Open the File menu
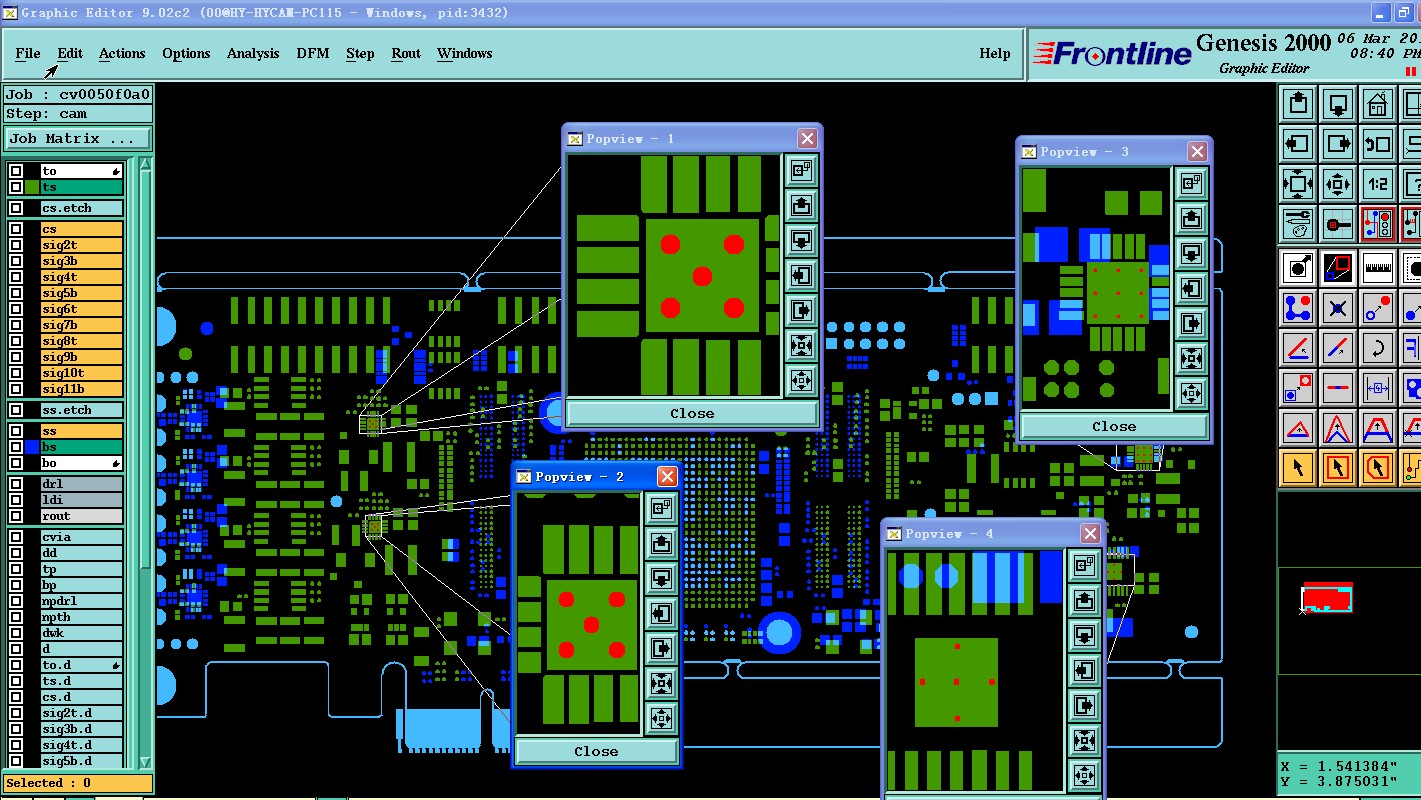The width and height of the screenshot is (1421, 800). tap(28, 53)
